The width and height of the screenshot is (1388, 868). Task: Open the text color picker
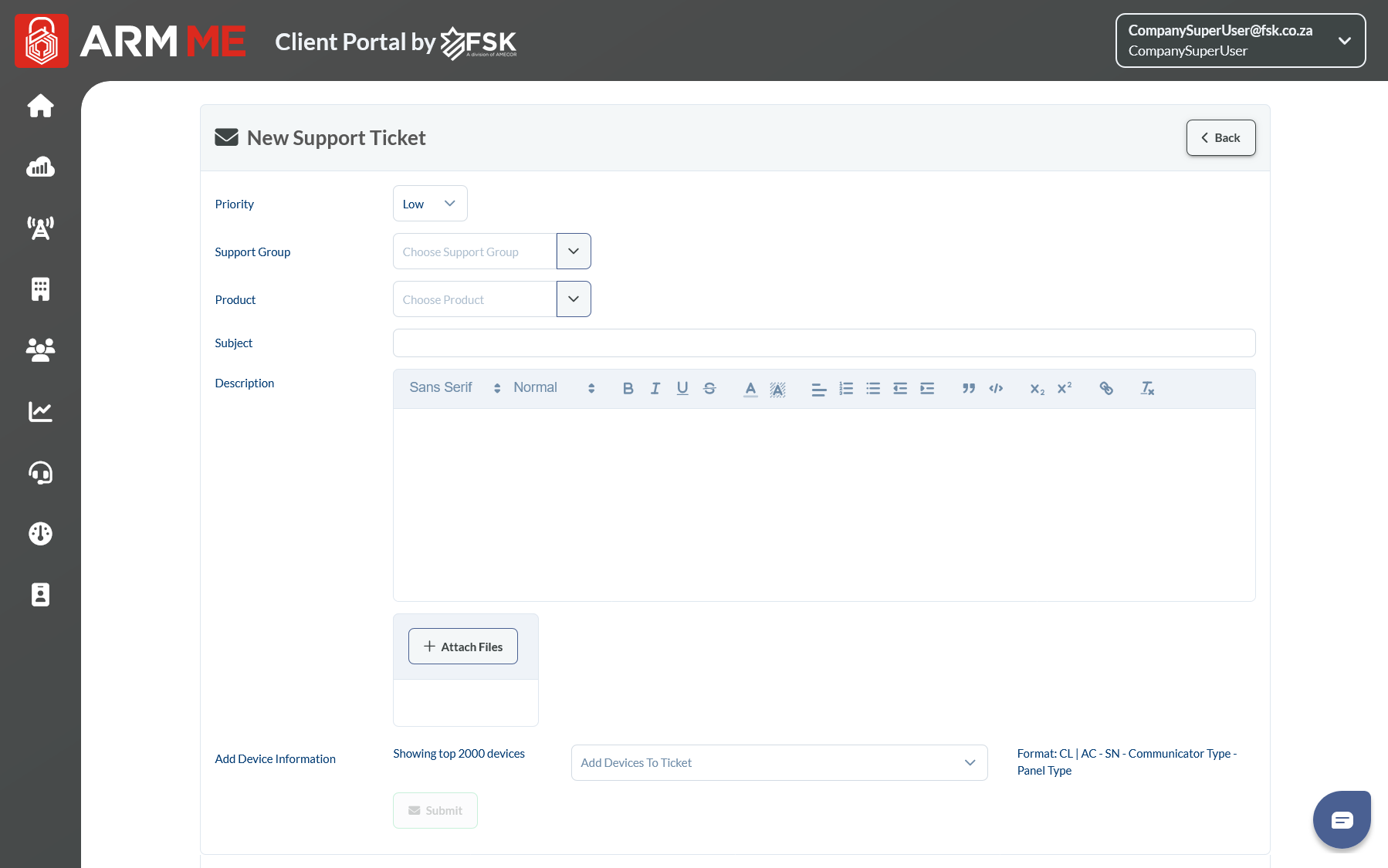(750, 388)
